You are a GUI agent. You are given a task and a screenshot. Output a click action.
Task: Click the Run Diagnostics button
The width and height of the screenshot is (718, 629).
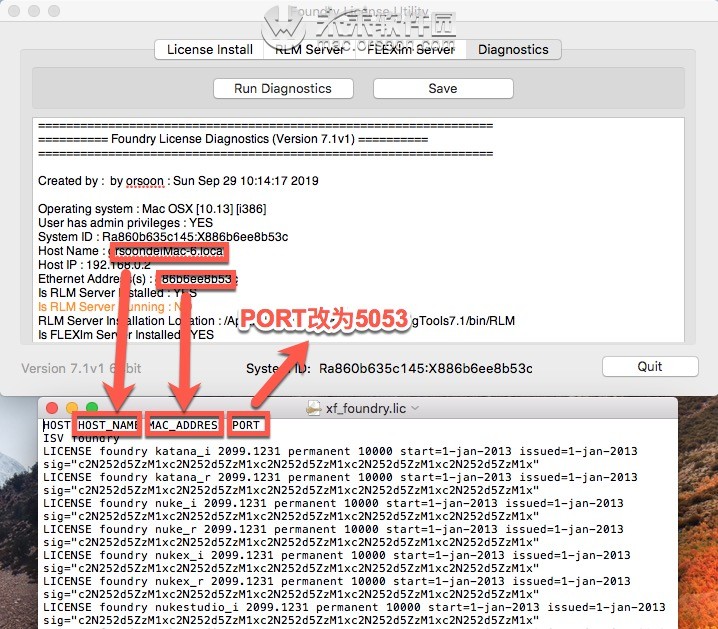click(x=283, y=88)
